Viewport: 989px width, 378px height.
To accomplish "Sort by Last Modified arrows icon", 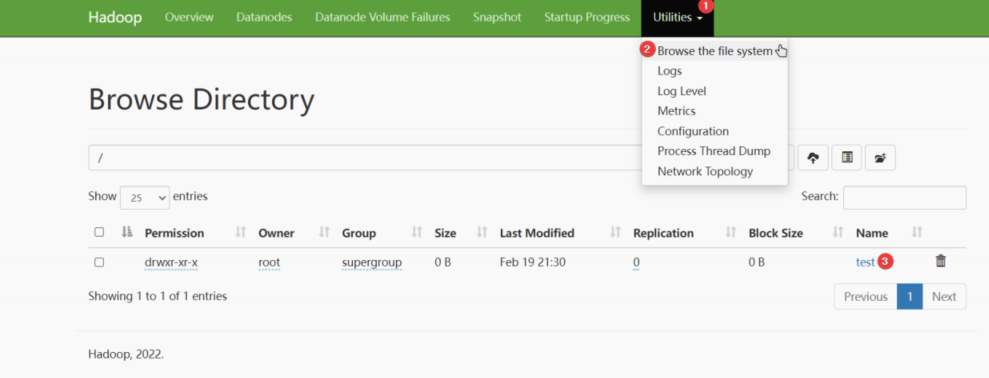I will (616, 233).
